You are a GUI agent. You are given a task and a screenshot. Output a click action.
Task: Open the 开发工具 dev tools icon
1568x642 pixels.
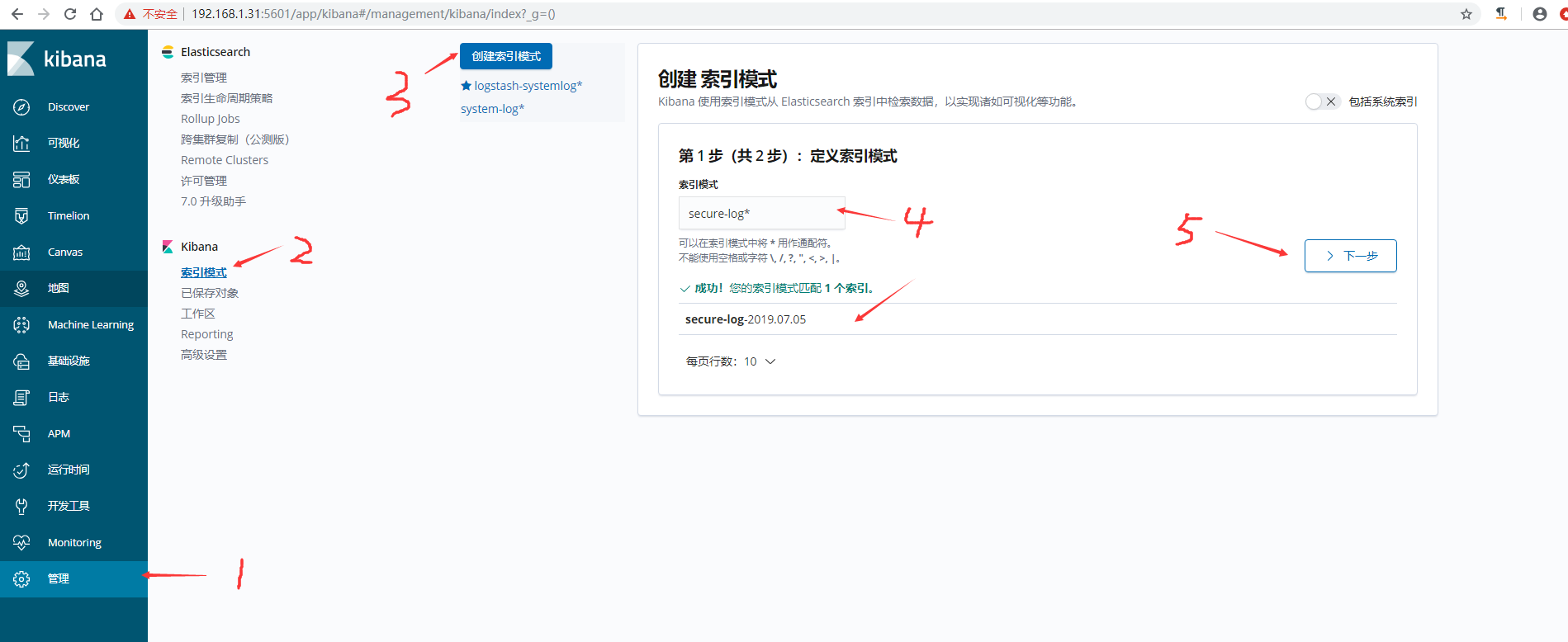[21, 507]
